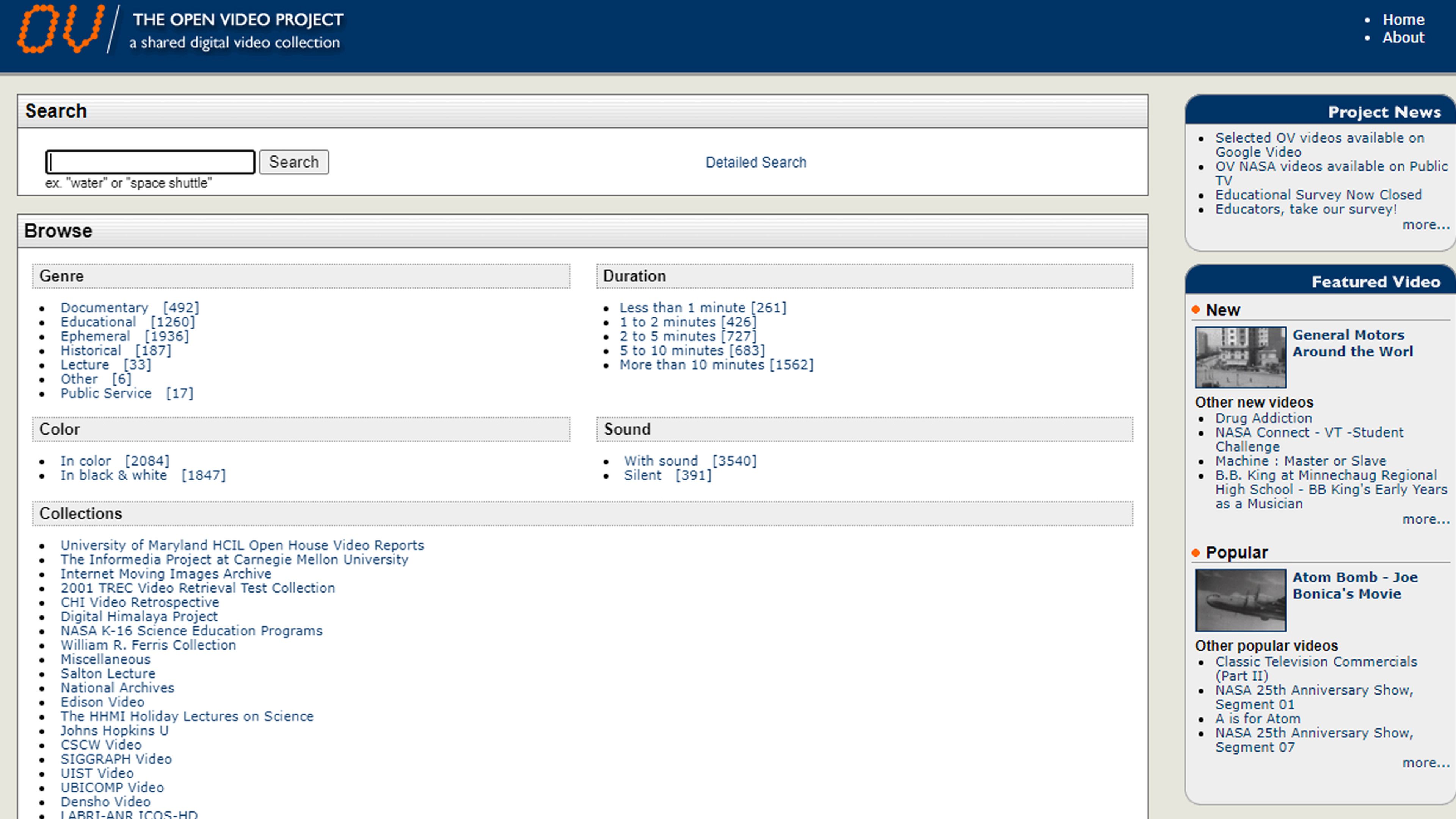1456x819 pixels.
Task: Open the General Motors video thumbnail
Action: coord(1240,357)
